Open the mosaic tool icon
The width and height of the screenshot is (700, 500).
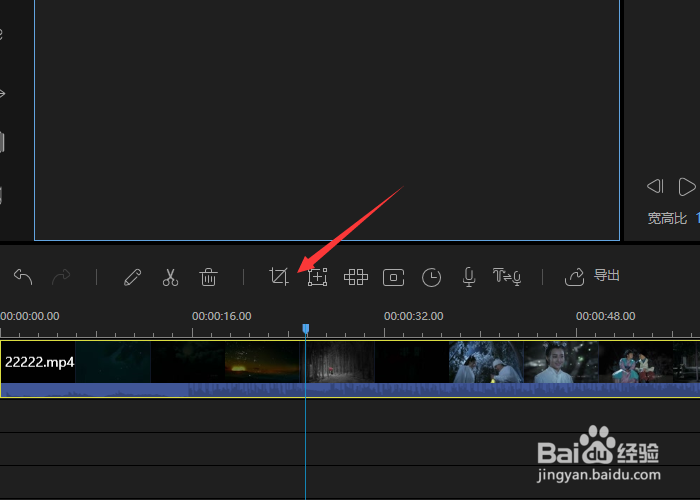click(x=356, y=277)
